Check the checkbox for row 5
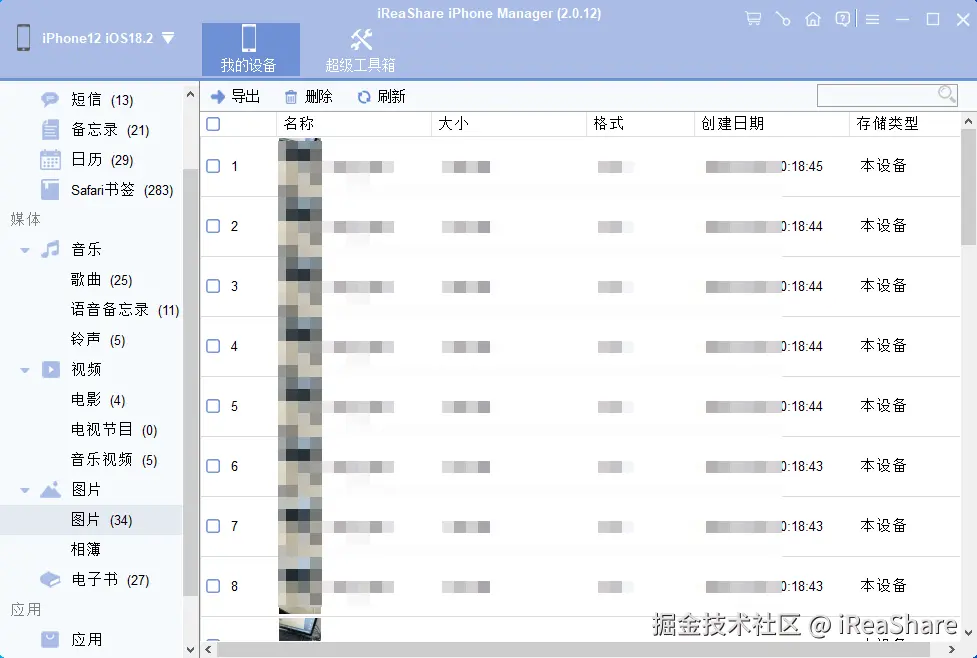Image resolution: width=977 pixels, height=658 pixels. tap(213, 405)
